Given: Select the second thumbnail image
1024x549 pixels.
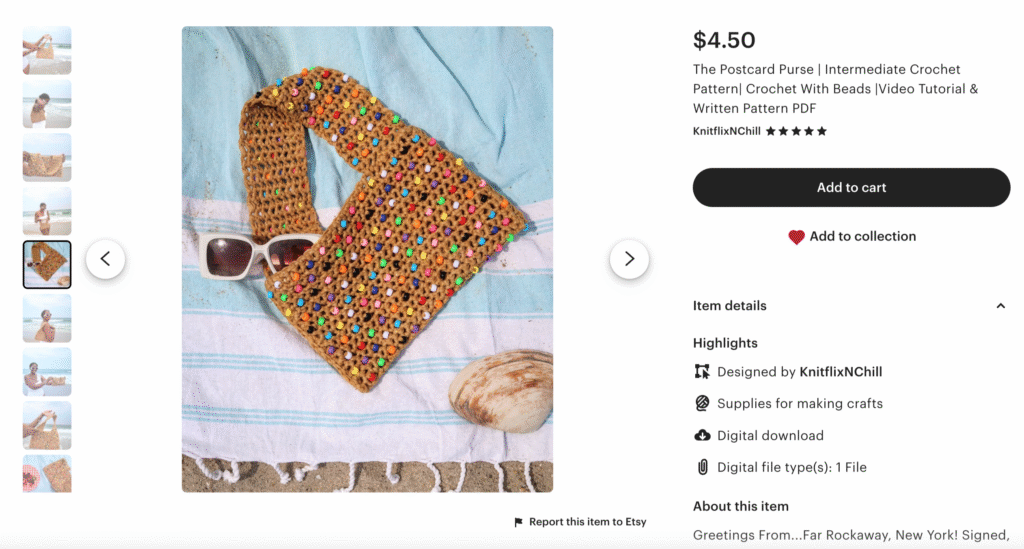Looking at the screenshot, I should [47, 104].
